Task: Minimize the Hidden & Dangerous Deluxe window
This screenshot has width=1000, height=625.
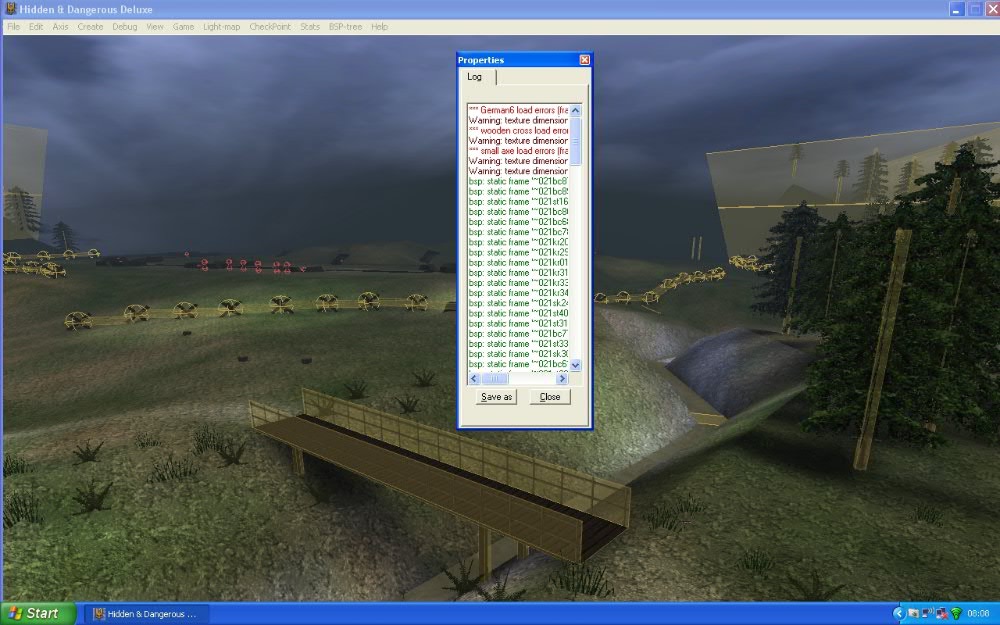Action: pyautogui.click(x=956, y=9)
